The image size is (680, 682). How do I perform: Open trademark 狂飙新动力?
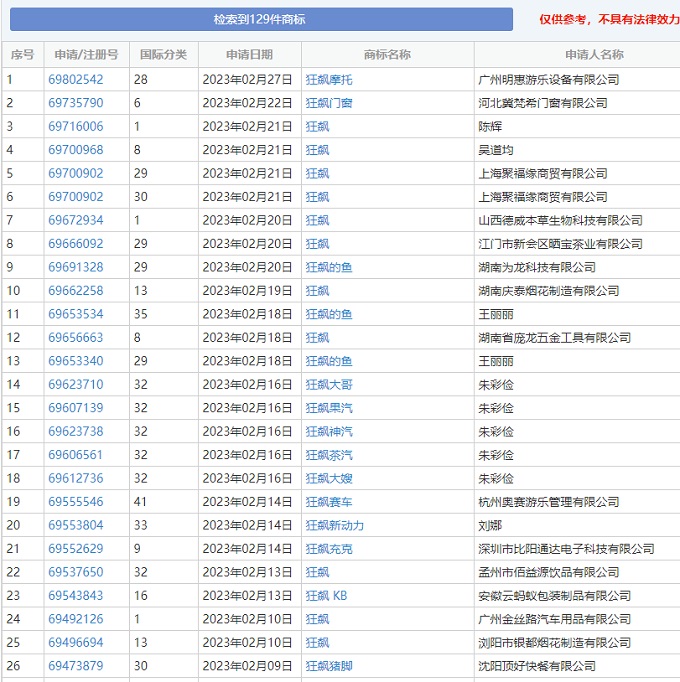tap(335, 526)
